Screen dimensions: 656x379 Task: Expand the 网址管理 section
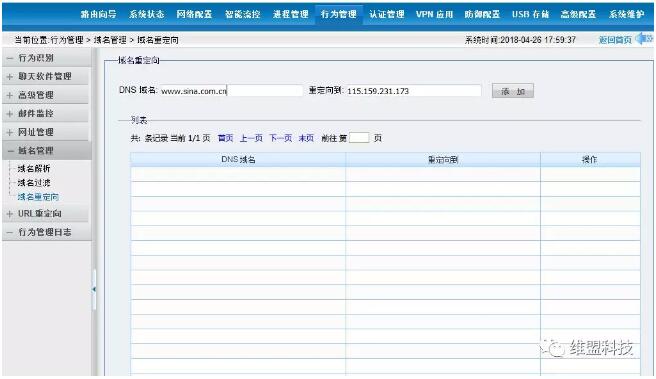tap(10, 133)
